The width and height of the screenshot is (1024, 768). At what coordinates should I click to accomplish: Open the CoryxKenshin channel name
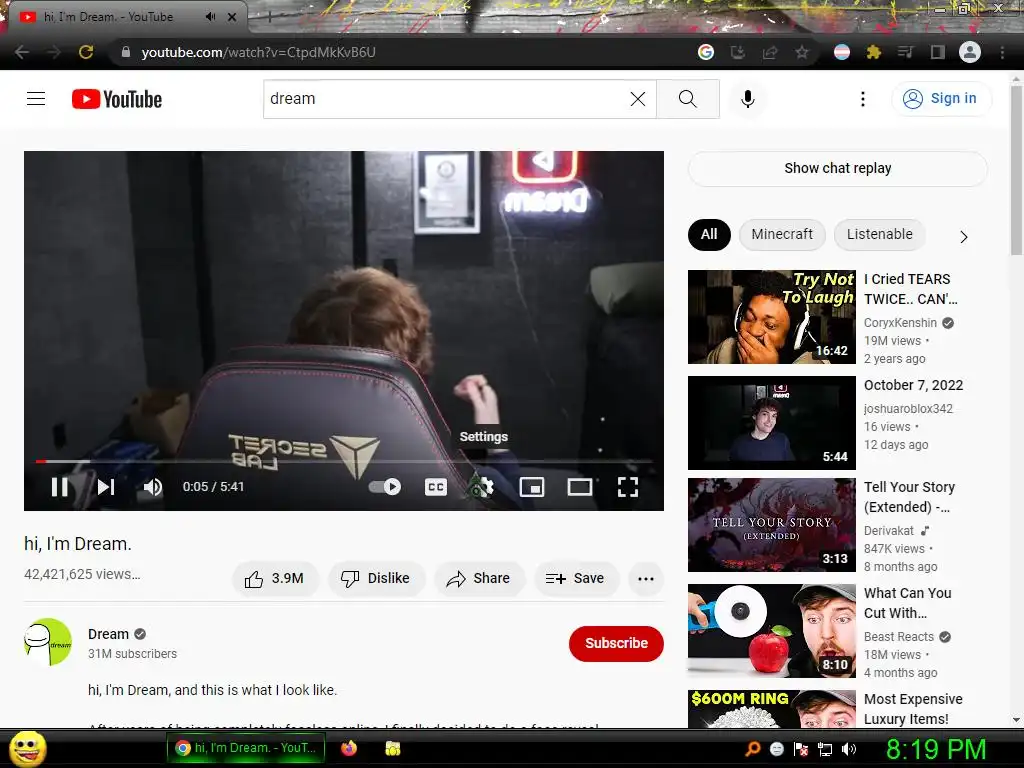(x=900, y=323)
